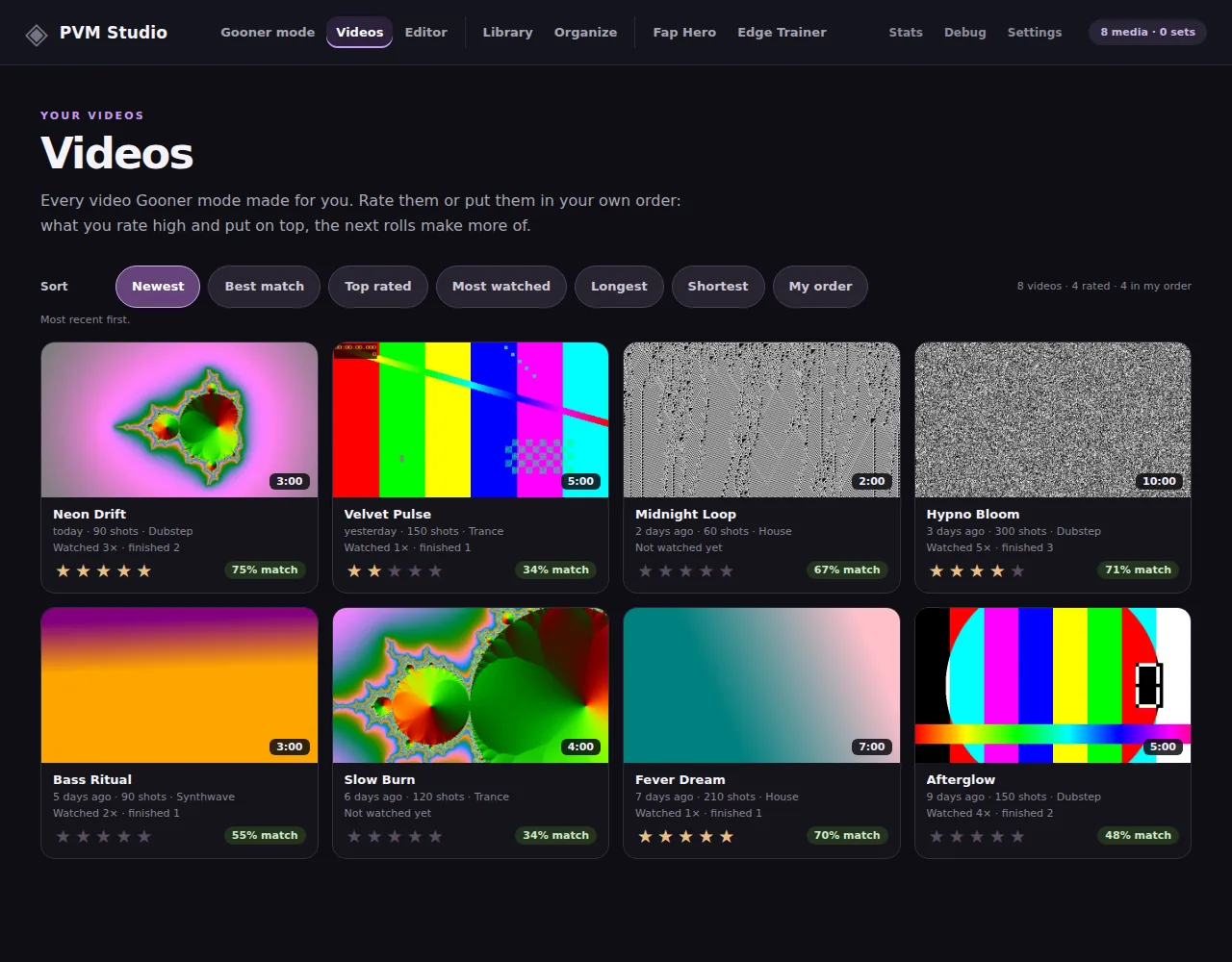
Task: Click Velvet Pulse's second star
Action: pyautogui.click(x=374, y=570)
